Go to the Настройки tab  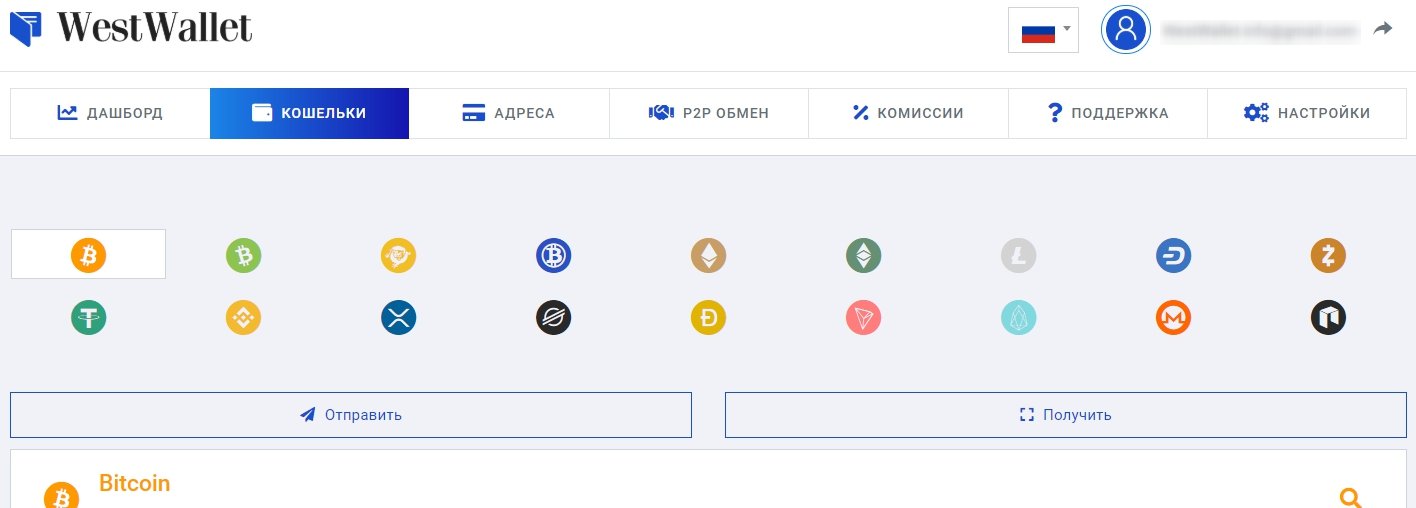coord(1307,113)
